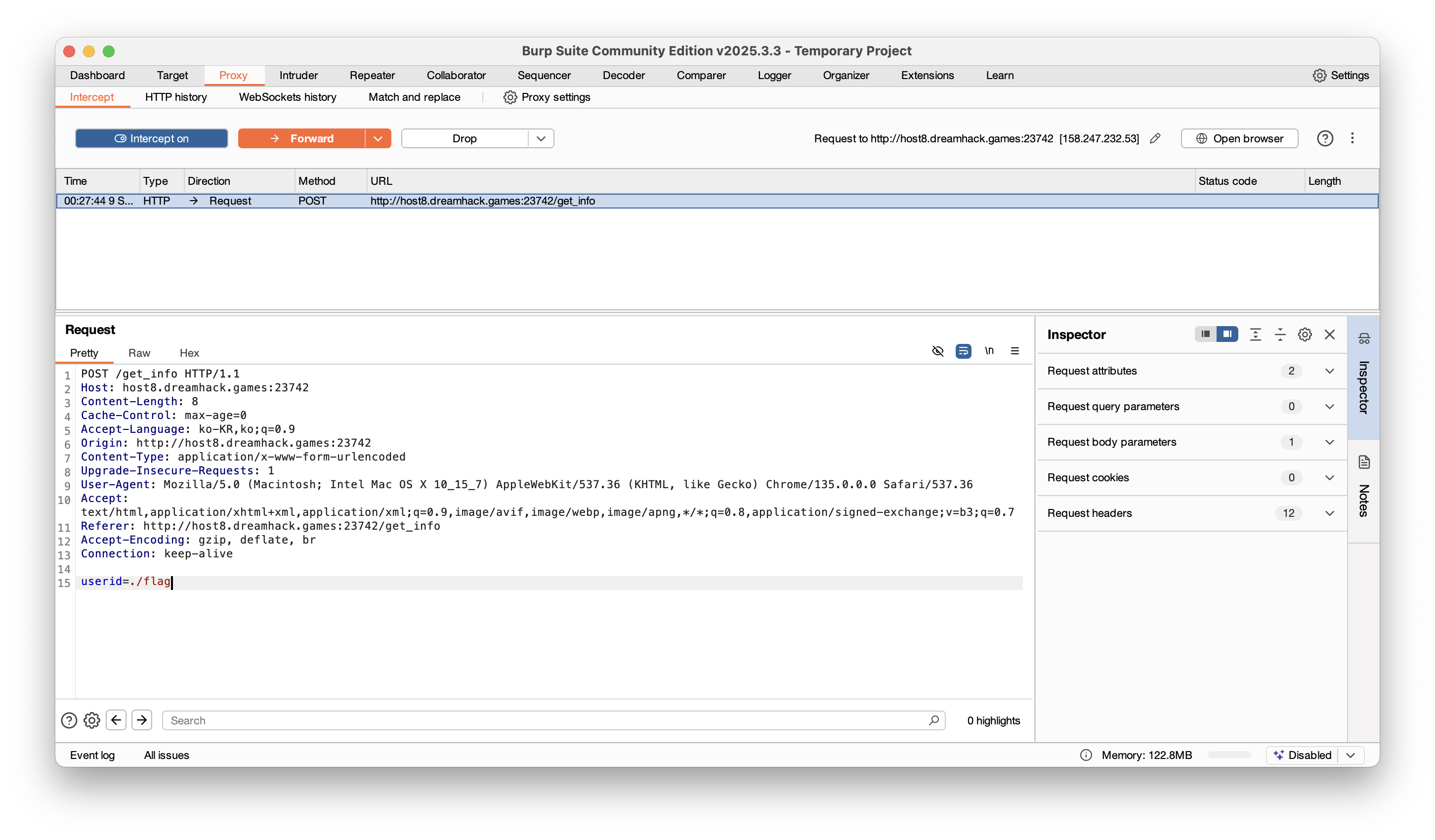Switch to the HTTP history tab
Viewport: 1435px width, 840px height.
176,97
